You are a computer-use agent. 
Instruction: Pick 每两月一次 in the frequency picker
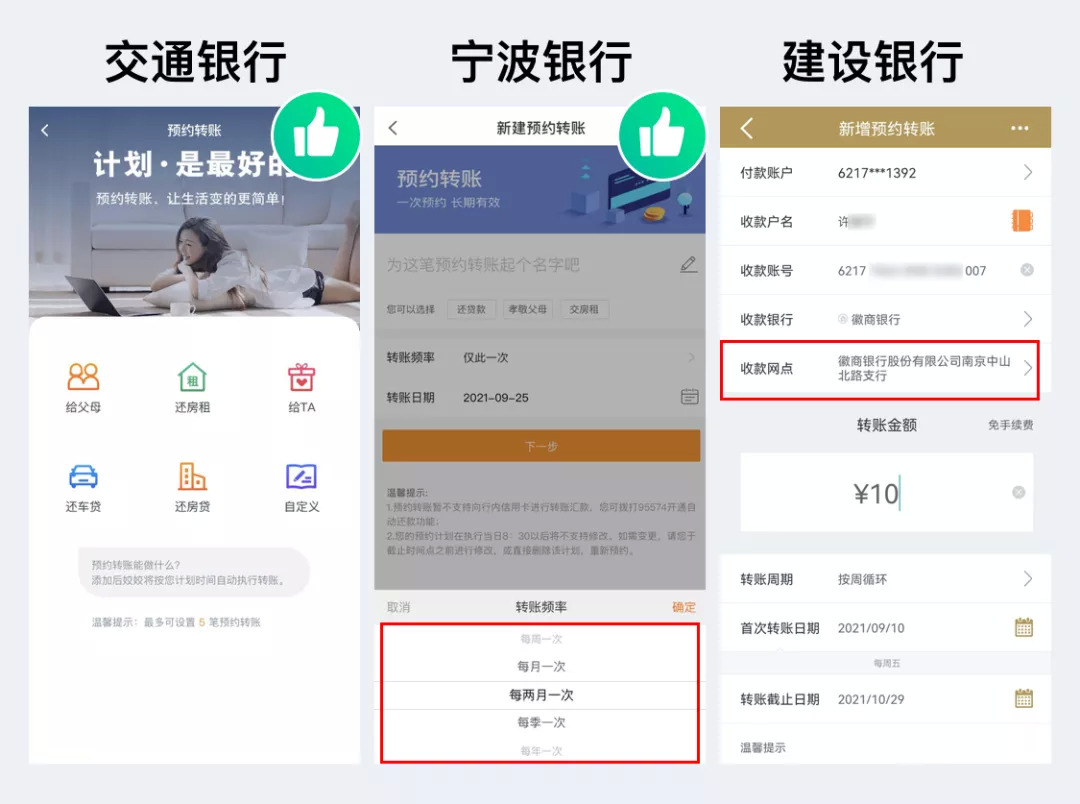coord(541,695)
